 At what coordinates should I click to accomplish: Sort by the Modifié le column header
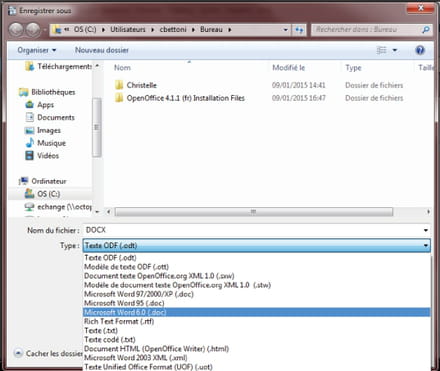(289, 68)
